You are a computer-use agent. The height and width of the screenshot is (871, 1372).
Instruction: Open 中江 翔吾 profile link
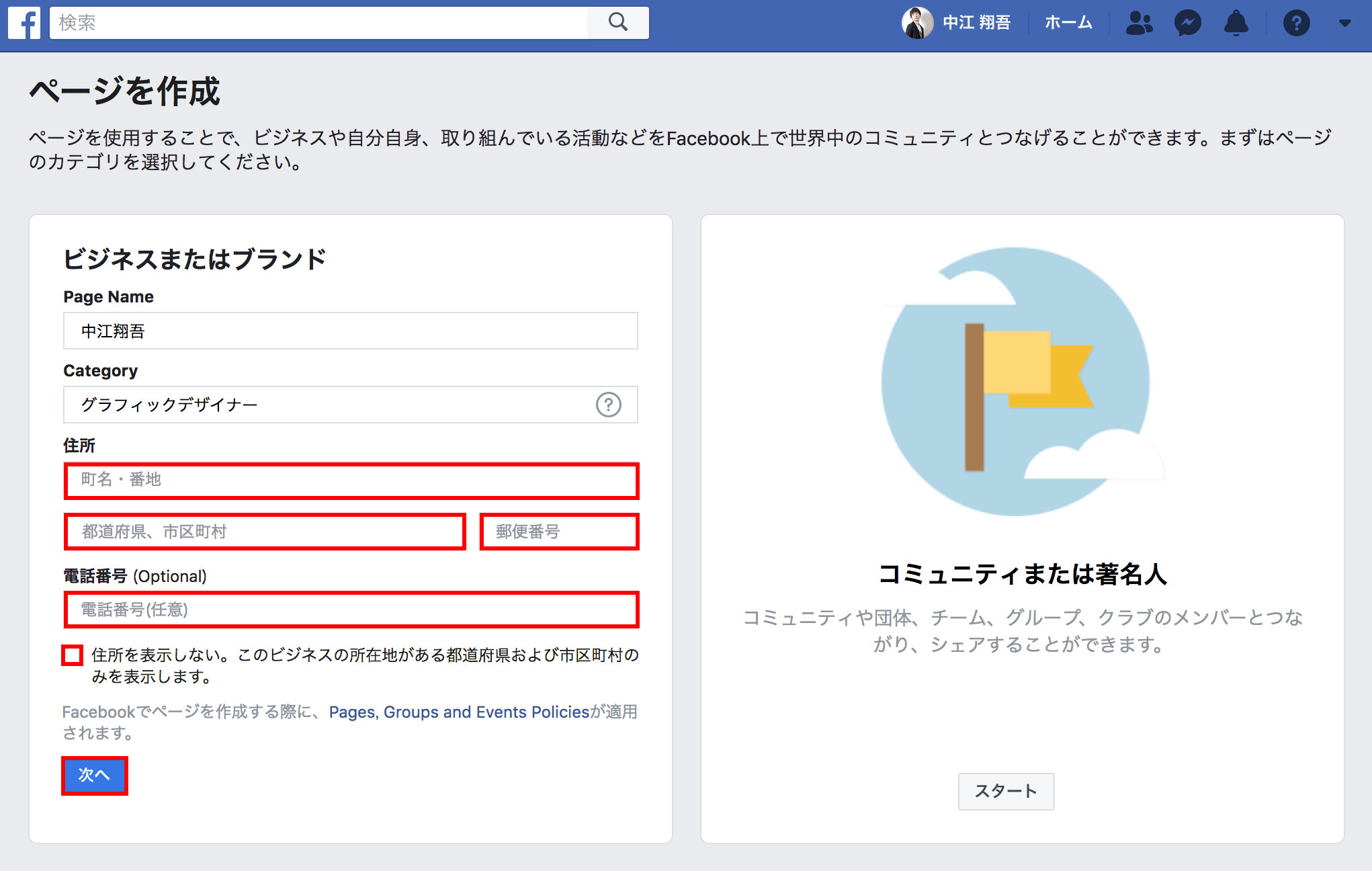[x=976, y=23]
